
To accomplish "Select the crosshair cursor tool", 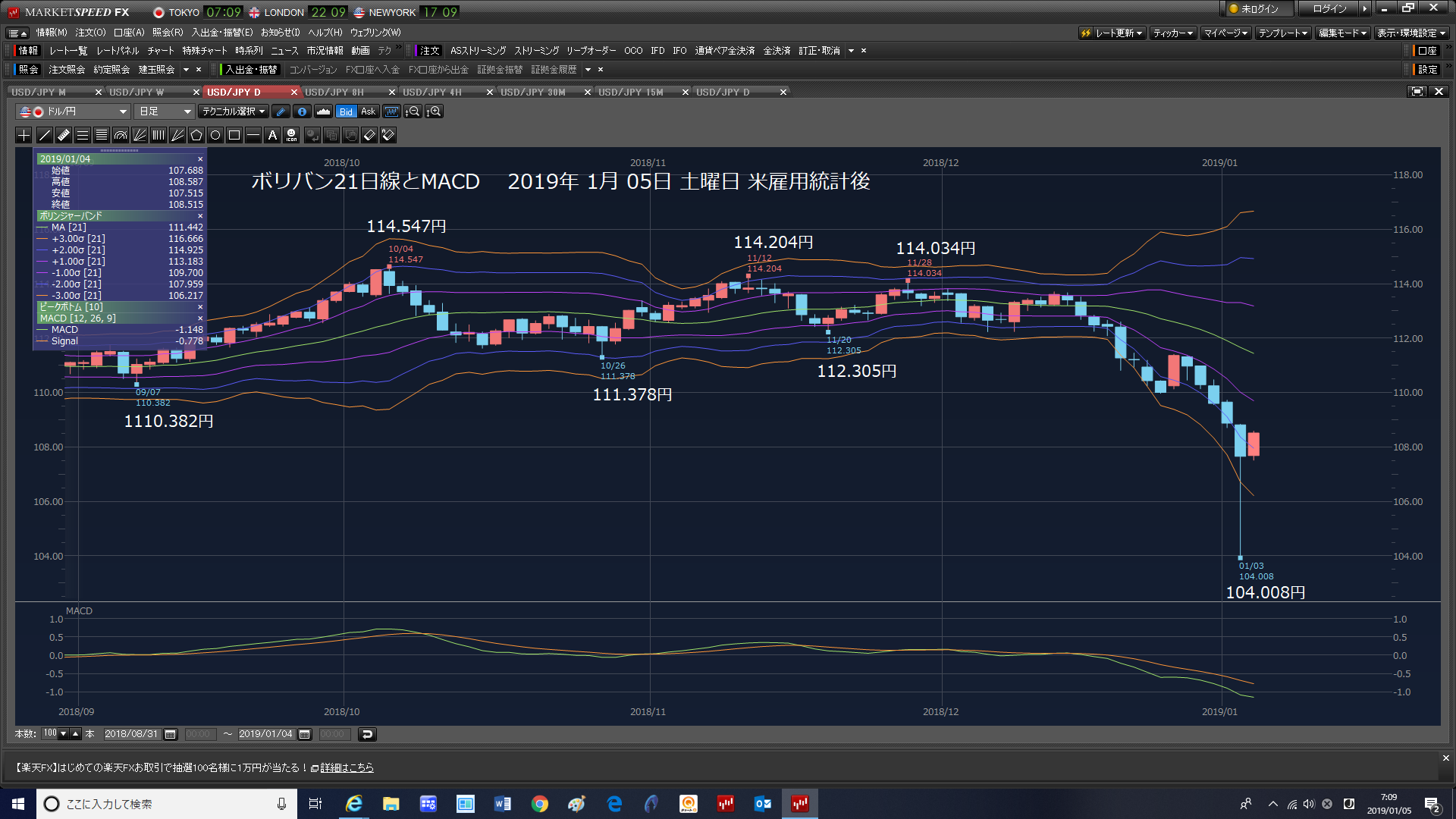I will 24,136.
